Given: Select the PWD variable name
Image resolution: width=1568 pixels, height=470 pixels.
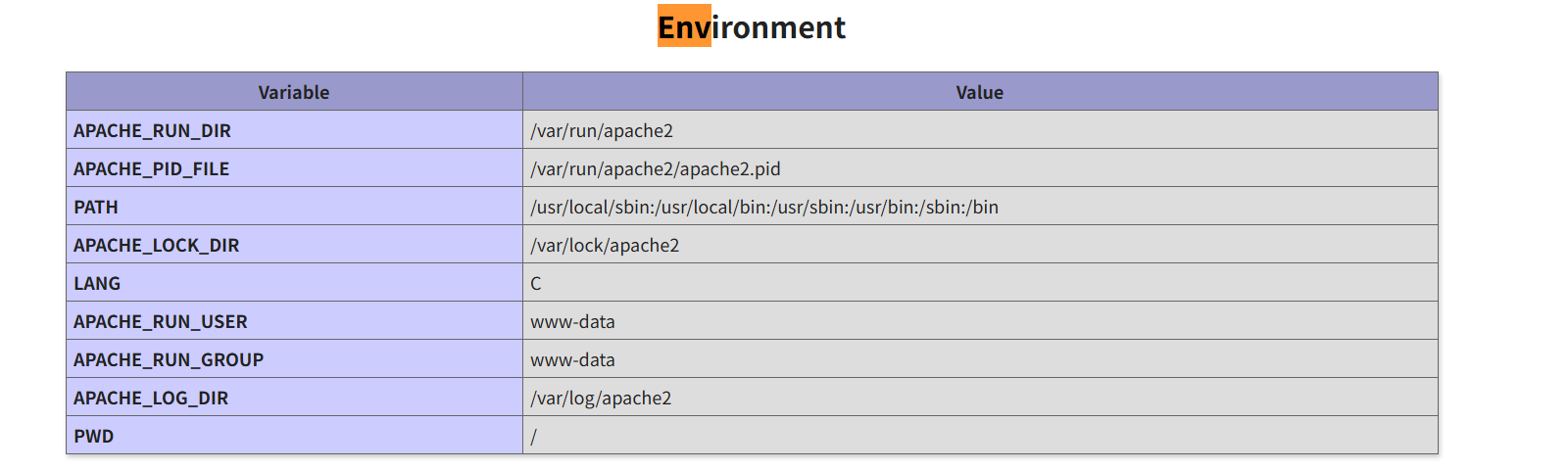Looking at the screenshot, I should (x=94, y=436).
